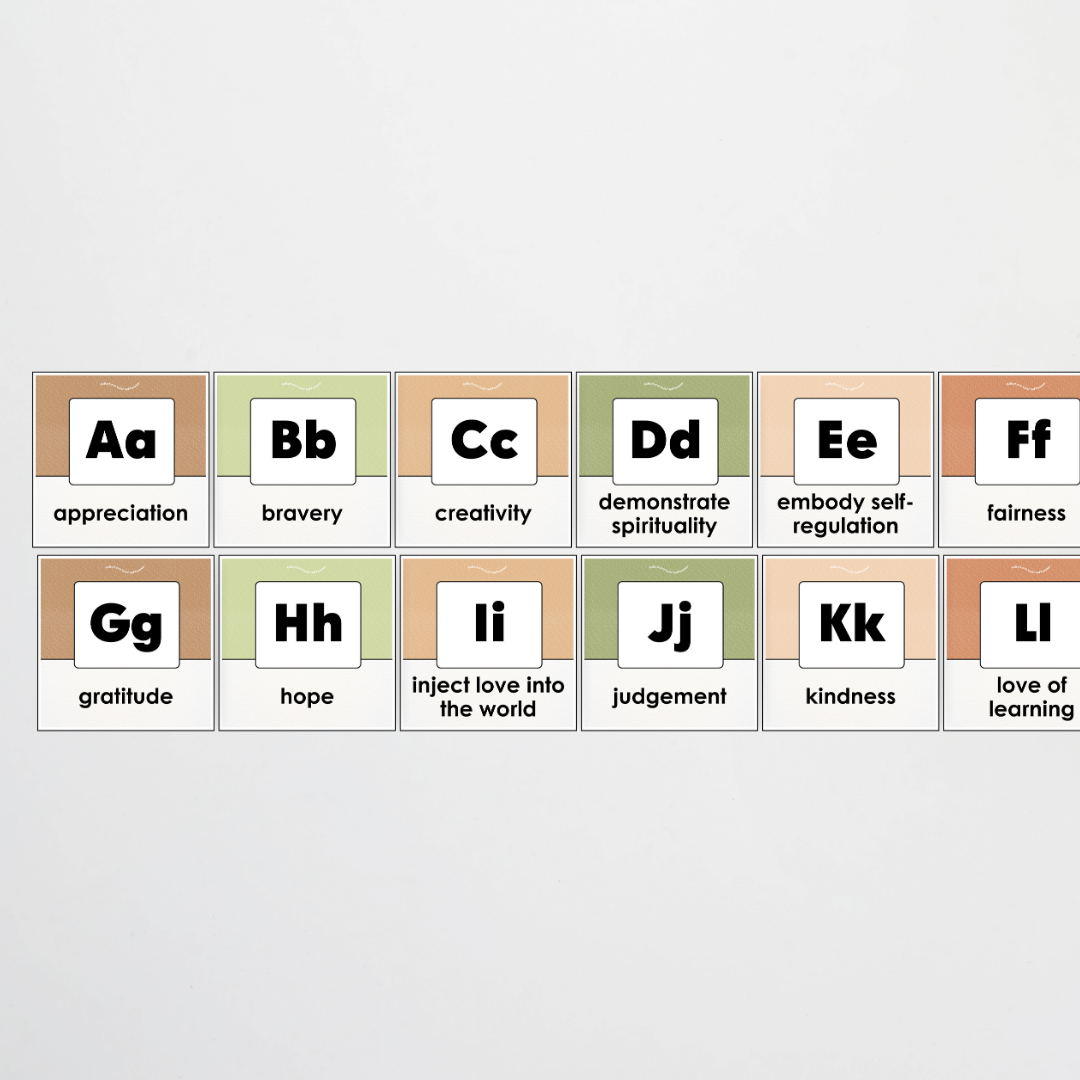The height and width of the screenshot is (1080, 1080).
Task: Select the 'creativity' card
Action: 483,513
